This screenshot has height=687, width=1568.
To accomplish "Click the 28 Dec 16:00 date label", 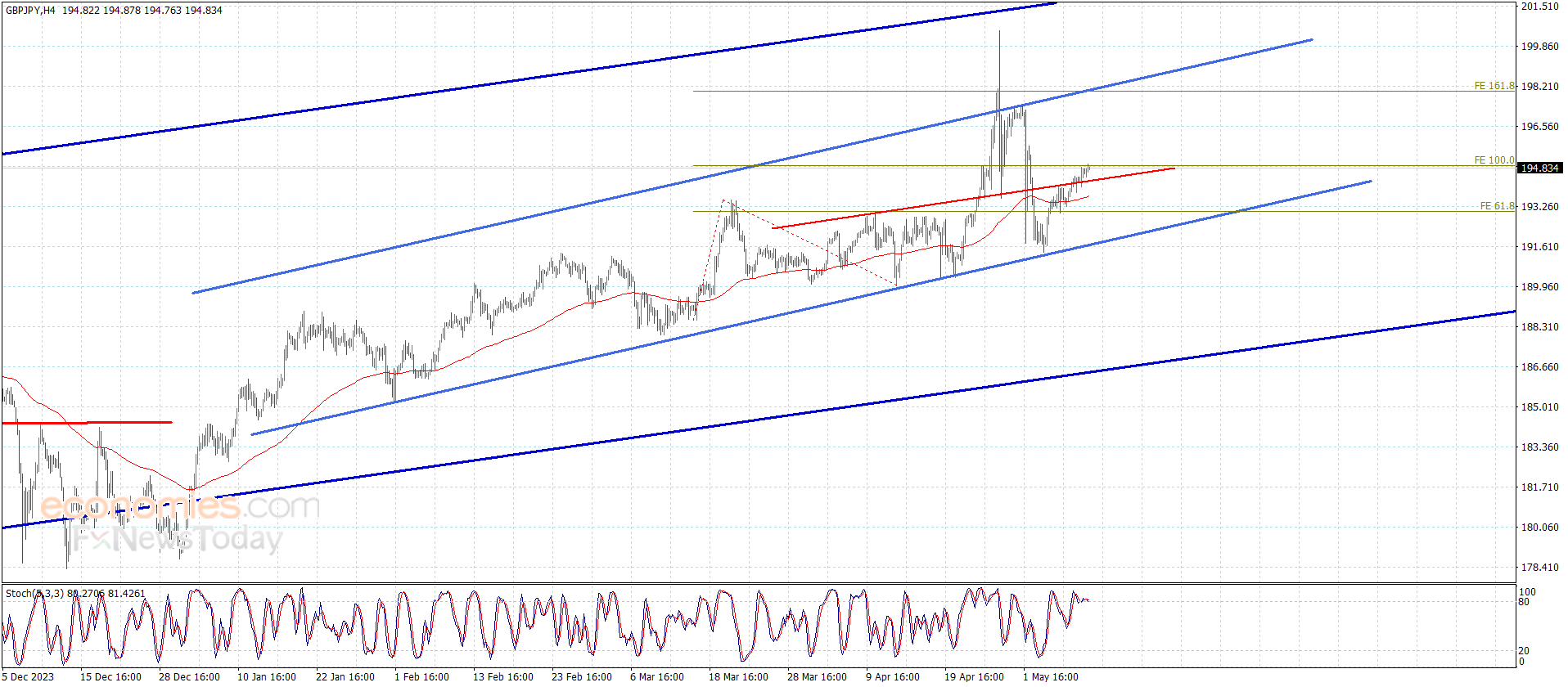I will click(189, 677).
